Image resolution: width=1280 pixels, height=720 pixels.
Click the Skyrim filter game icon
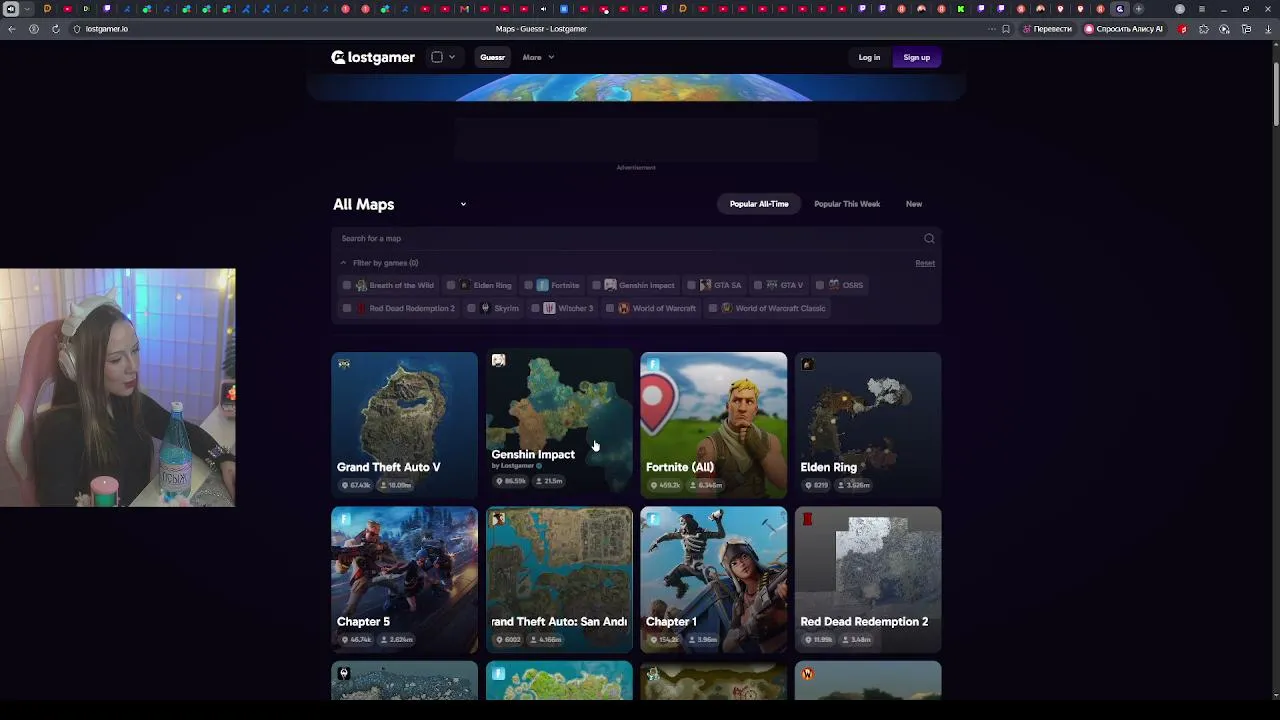coord(485,308)
